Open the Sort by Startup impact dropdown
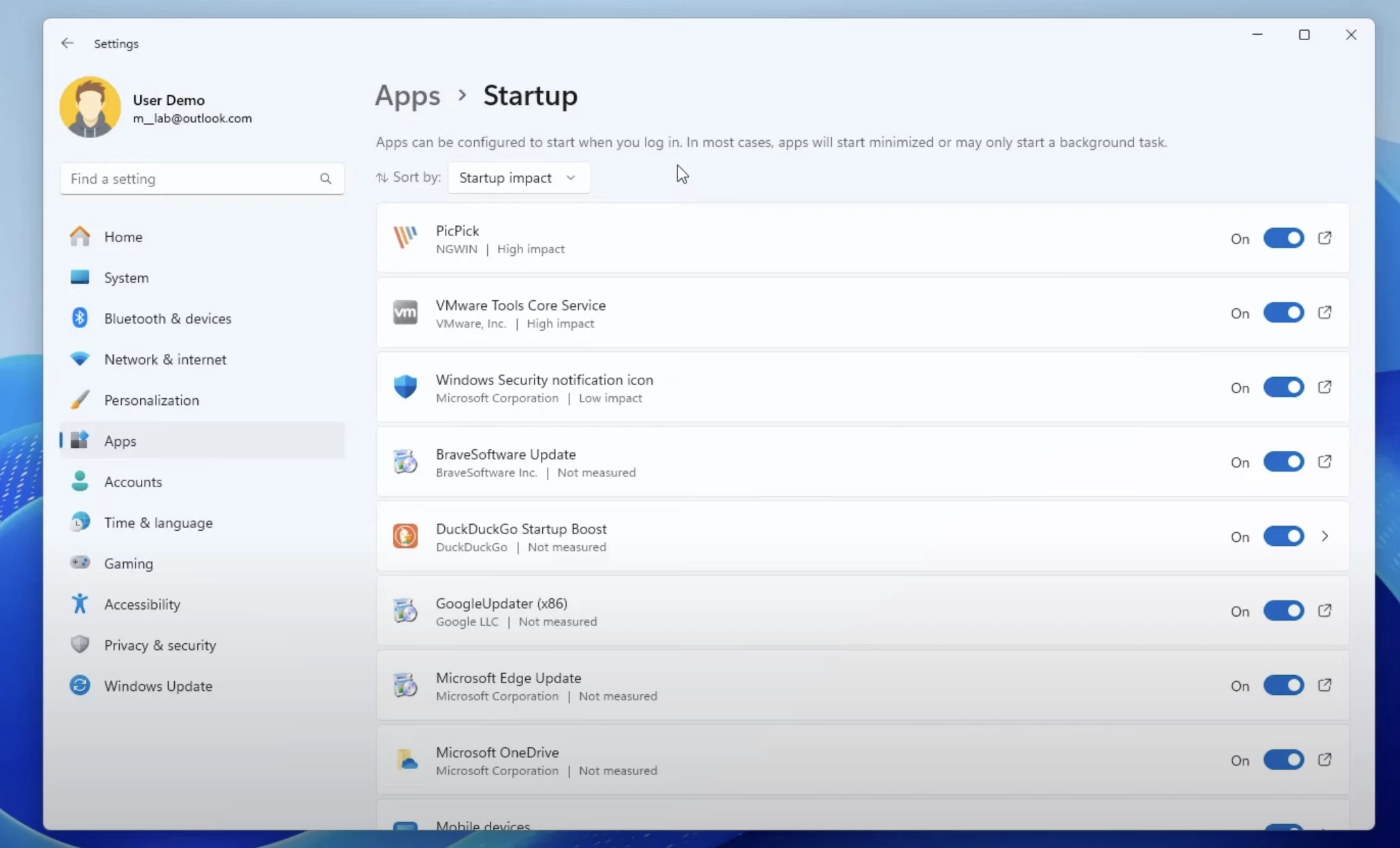This screenshot has width=1400, height=848. 518,178
